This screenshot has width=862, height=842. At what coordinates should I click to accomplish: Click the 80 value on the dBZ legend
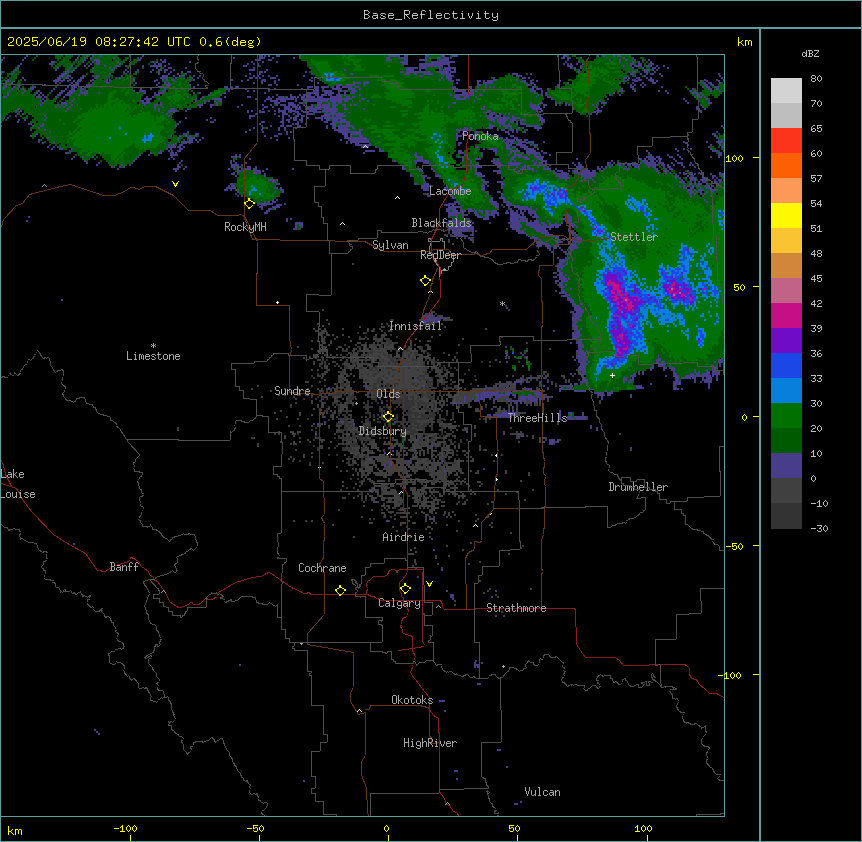point(816,79)
